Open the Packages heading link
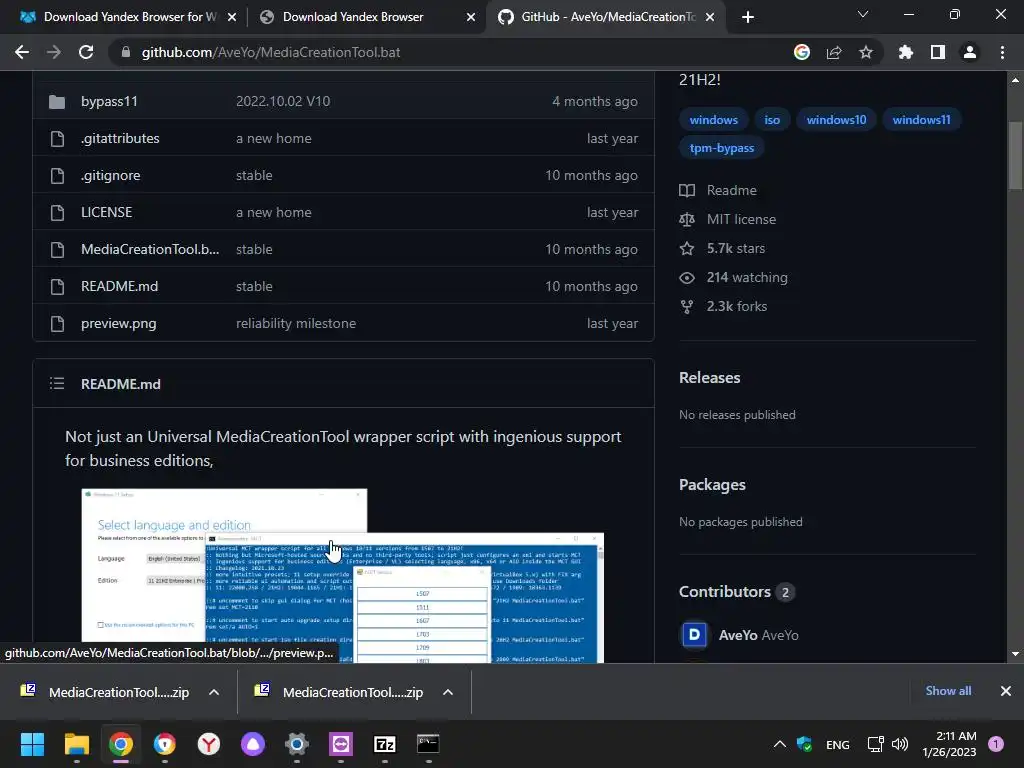Viewport: 1024px width, 768px height. (x=712, y=485)
